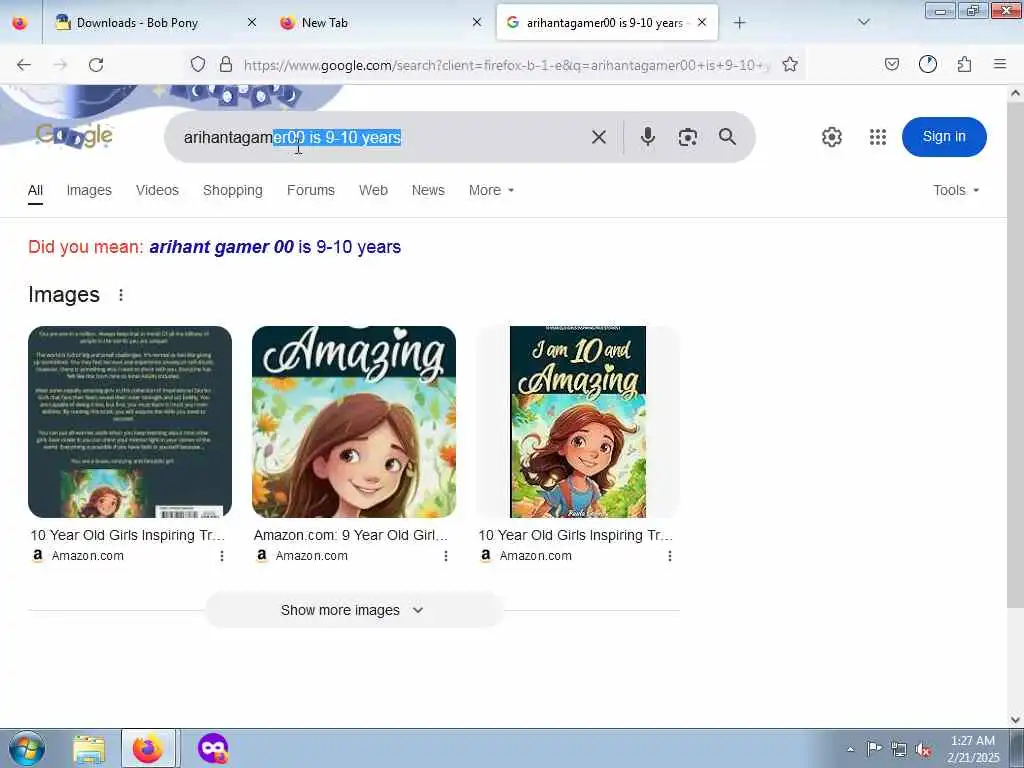Open the list all tabs chevron
The height and width of the screenshot is (768, 1024).
click(864, 23)
